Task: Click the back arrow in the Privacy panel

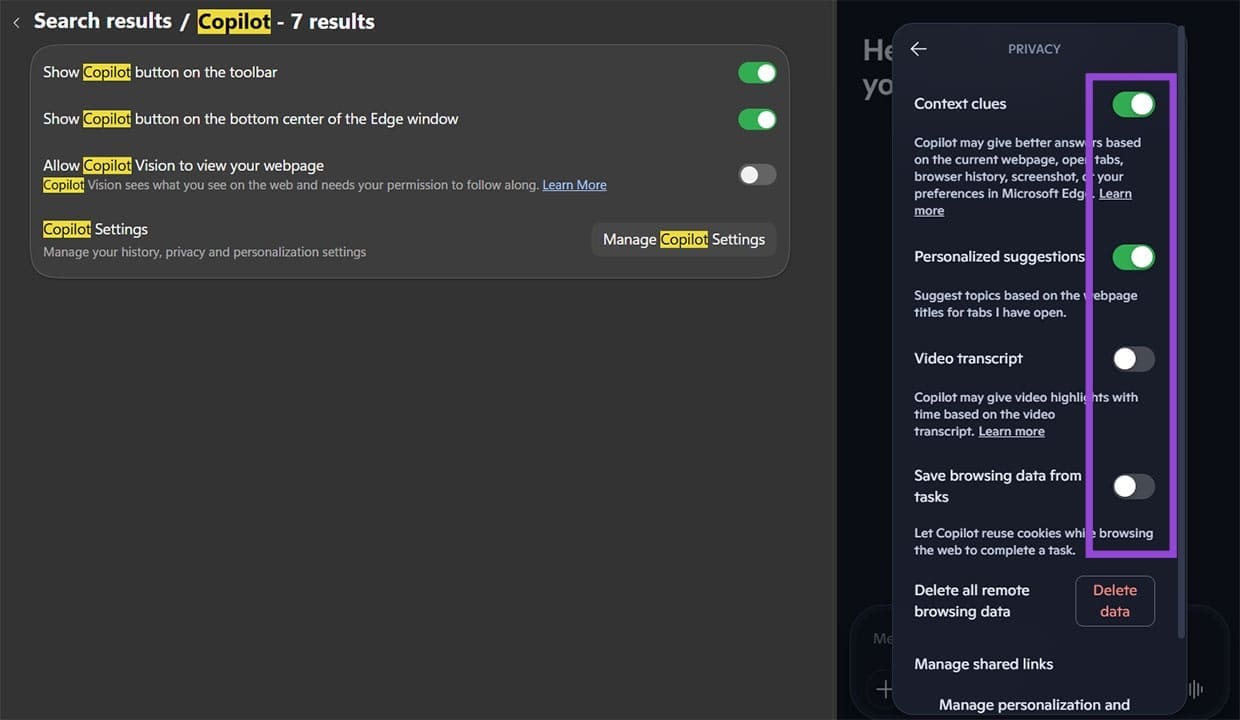Action: (918, 49)
